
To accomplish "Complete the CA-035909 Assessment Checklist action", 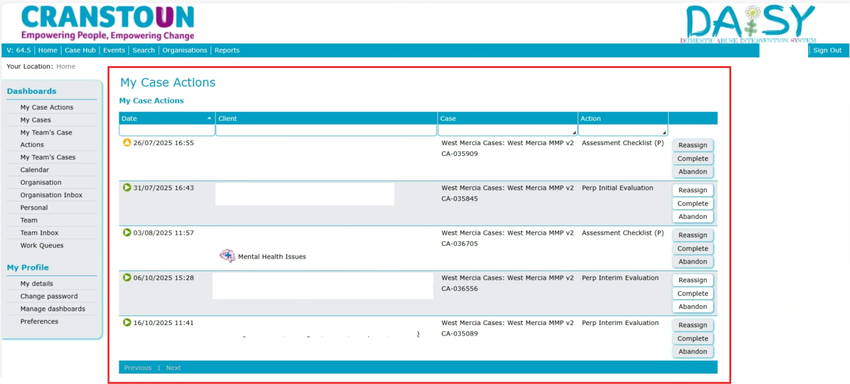I will (x=693, y=158).
